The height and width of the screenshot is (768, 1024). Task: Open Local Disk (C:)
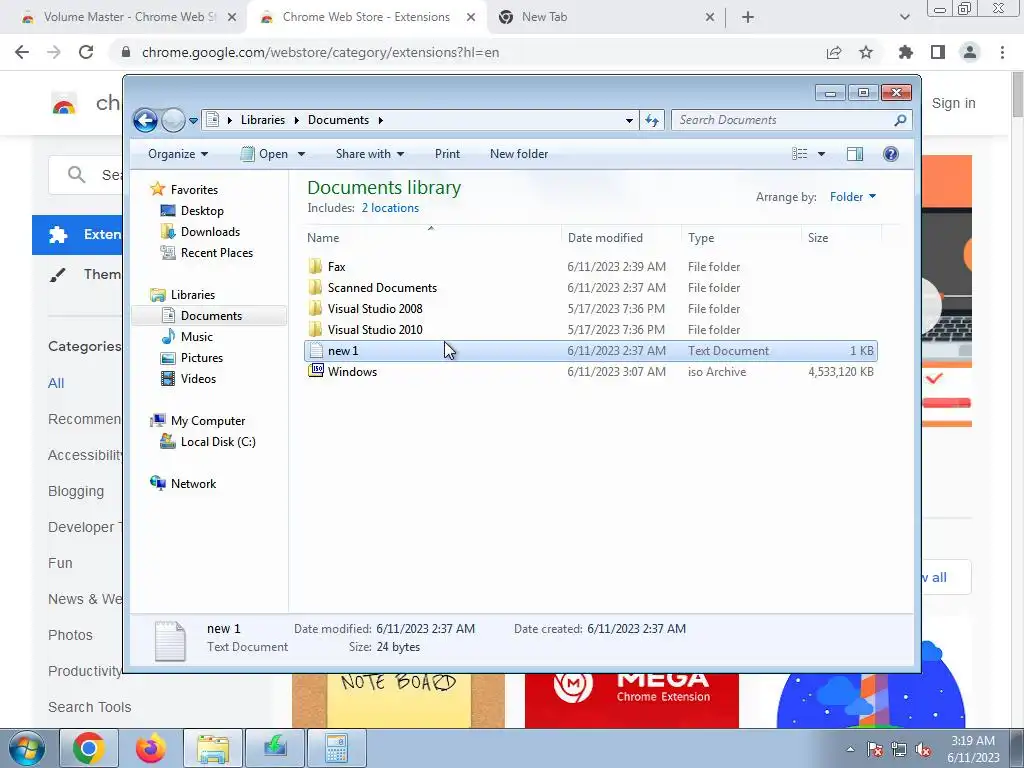218,442
